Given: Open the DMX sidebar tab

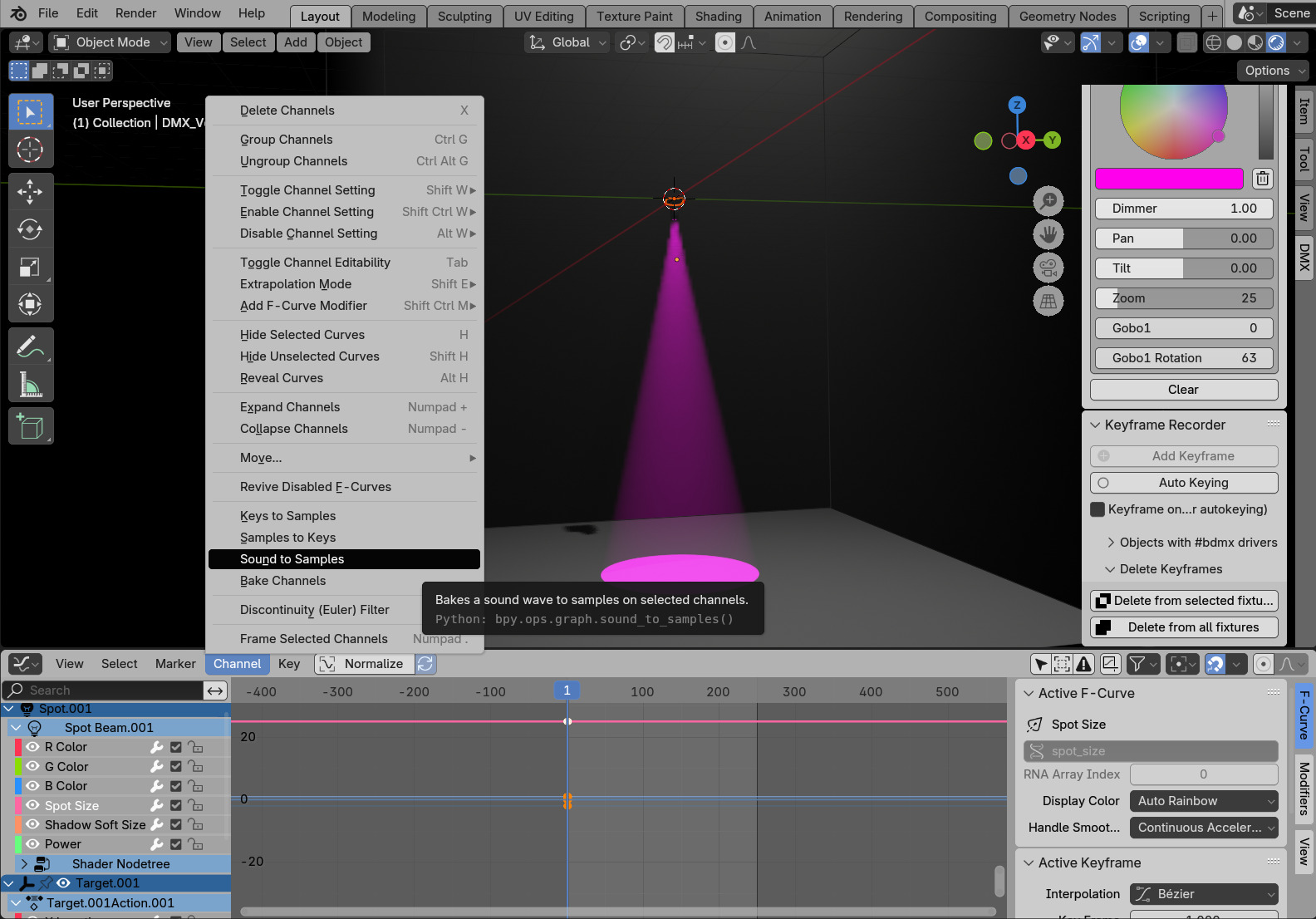Looking at the screenshot, I should pos(1304,258).
